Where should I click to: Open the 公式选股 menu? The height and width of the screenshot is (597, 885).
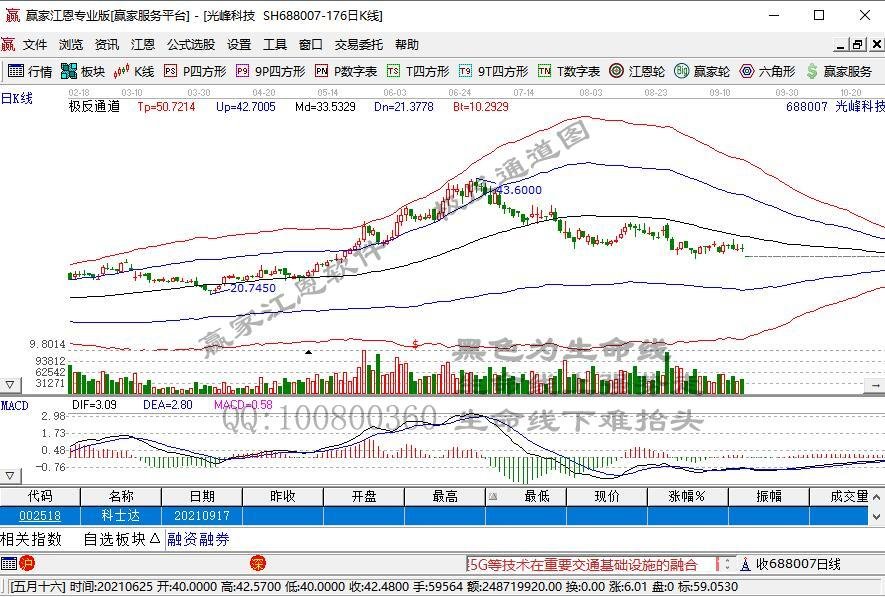click(191, 45)
